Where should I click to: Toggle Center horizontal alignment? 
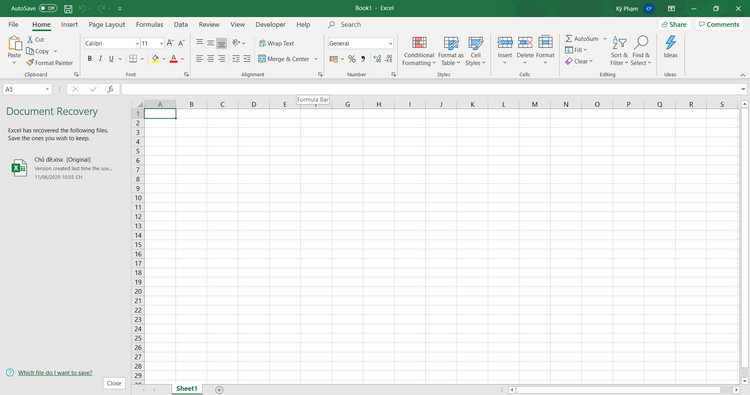[x=210, y=59]
